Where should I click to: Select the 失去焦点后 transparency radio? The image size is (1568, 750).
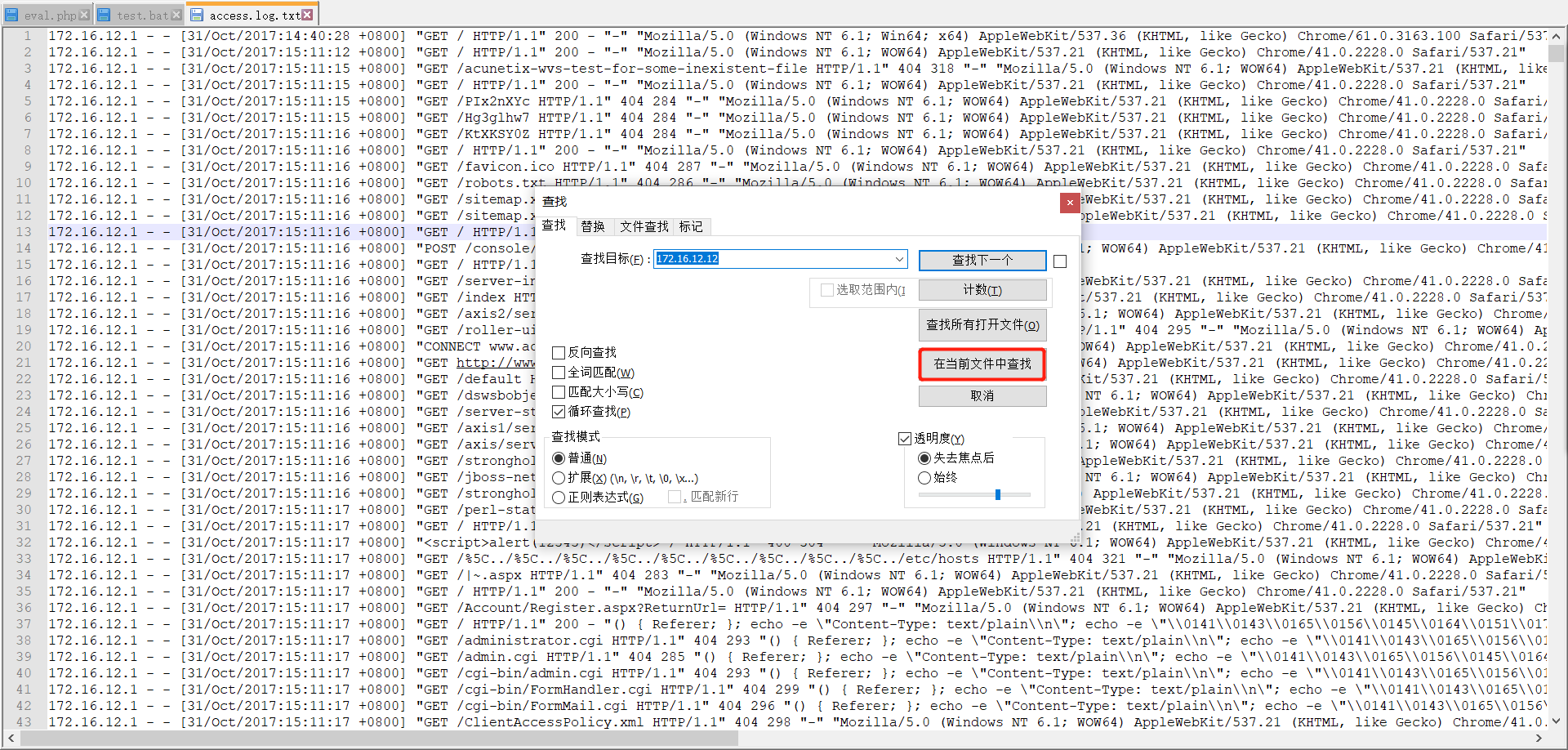[924, 458]
